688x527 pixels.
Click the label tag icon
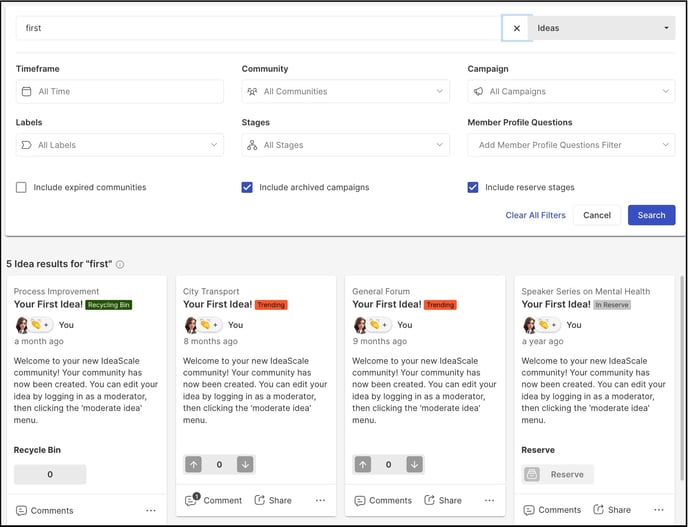[26, 145]
